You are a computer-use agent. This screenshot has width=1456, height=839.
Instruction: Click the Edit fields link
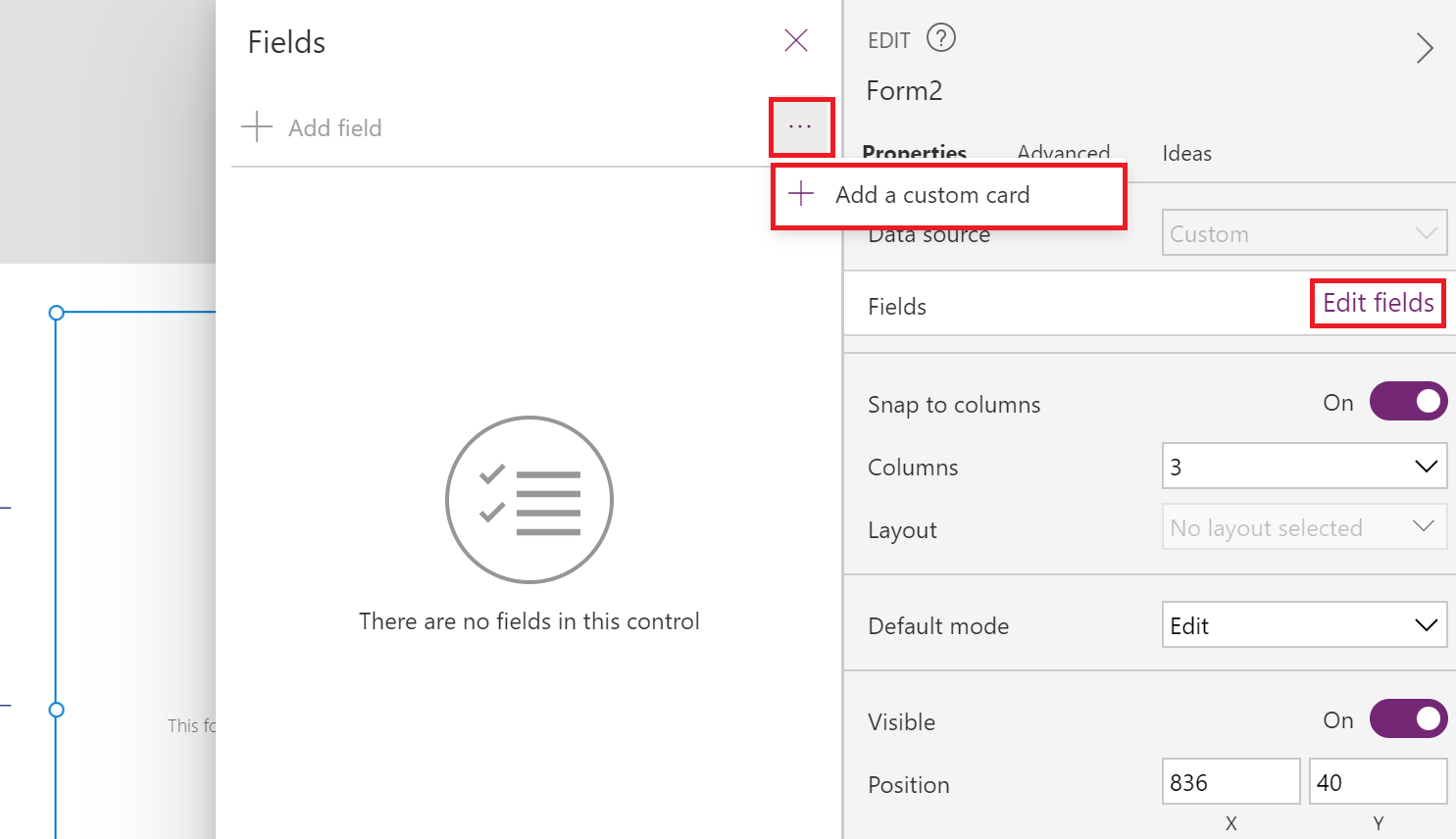[x=1379, y=303]
